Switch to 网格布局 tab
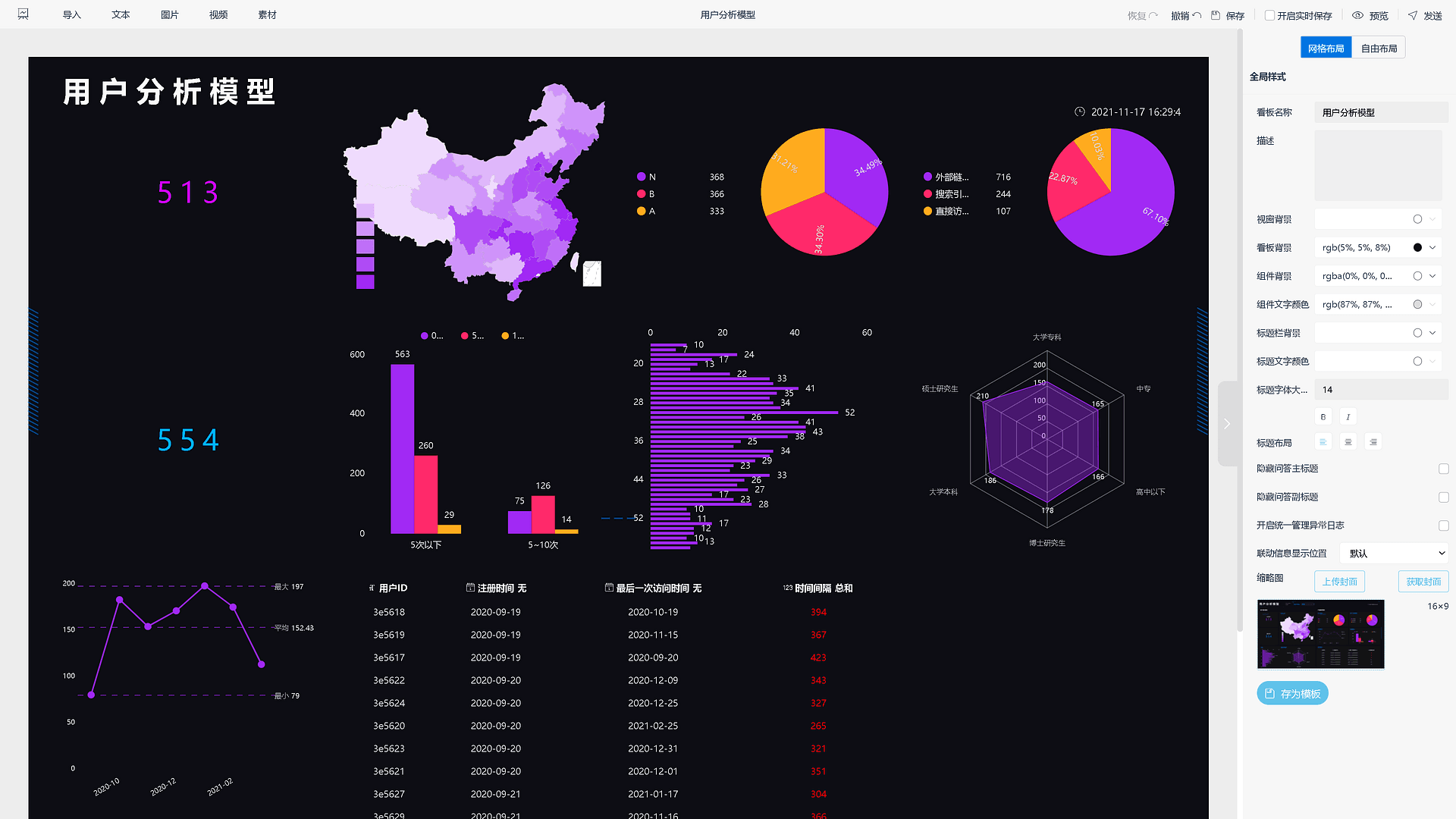Viewport: 1456px width, 819px height. (x=1326, y=48)
